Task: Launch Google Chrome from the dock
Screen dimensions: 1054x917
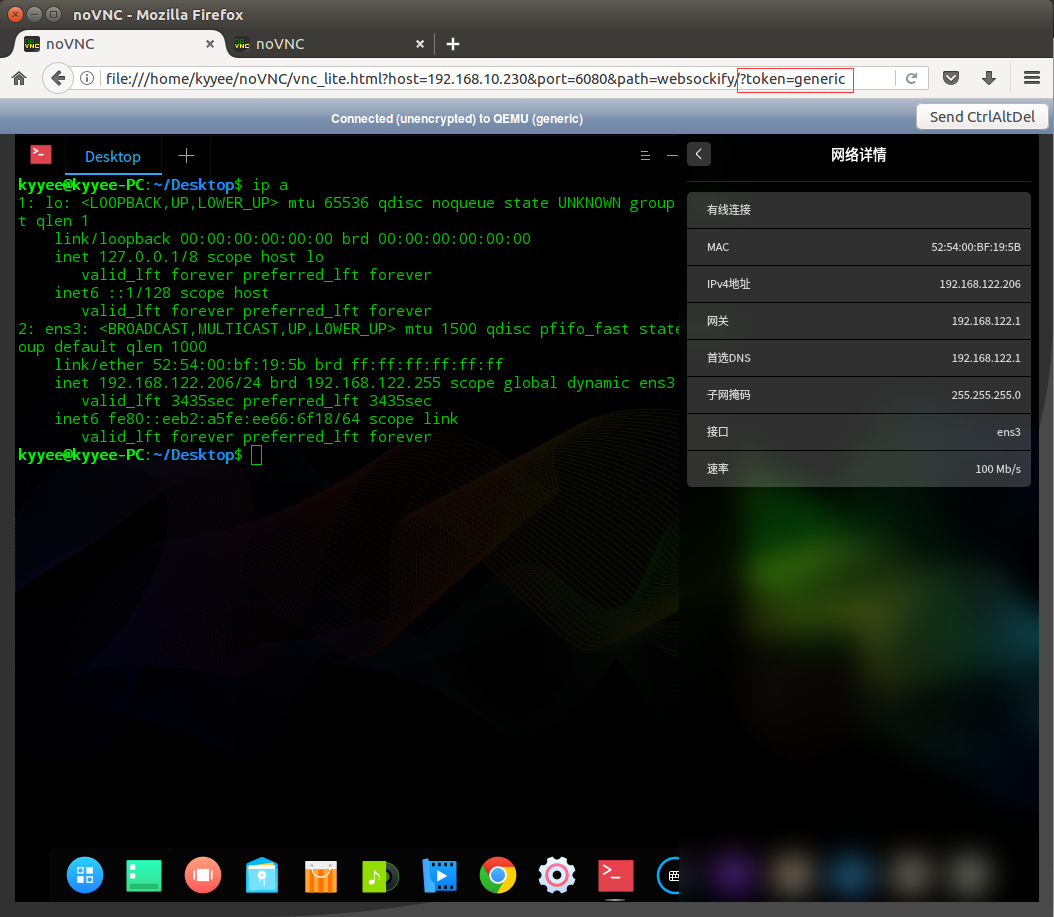Action: click(x=497, y=875)
